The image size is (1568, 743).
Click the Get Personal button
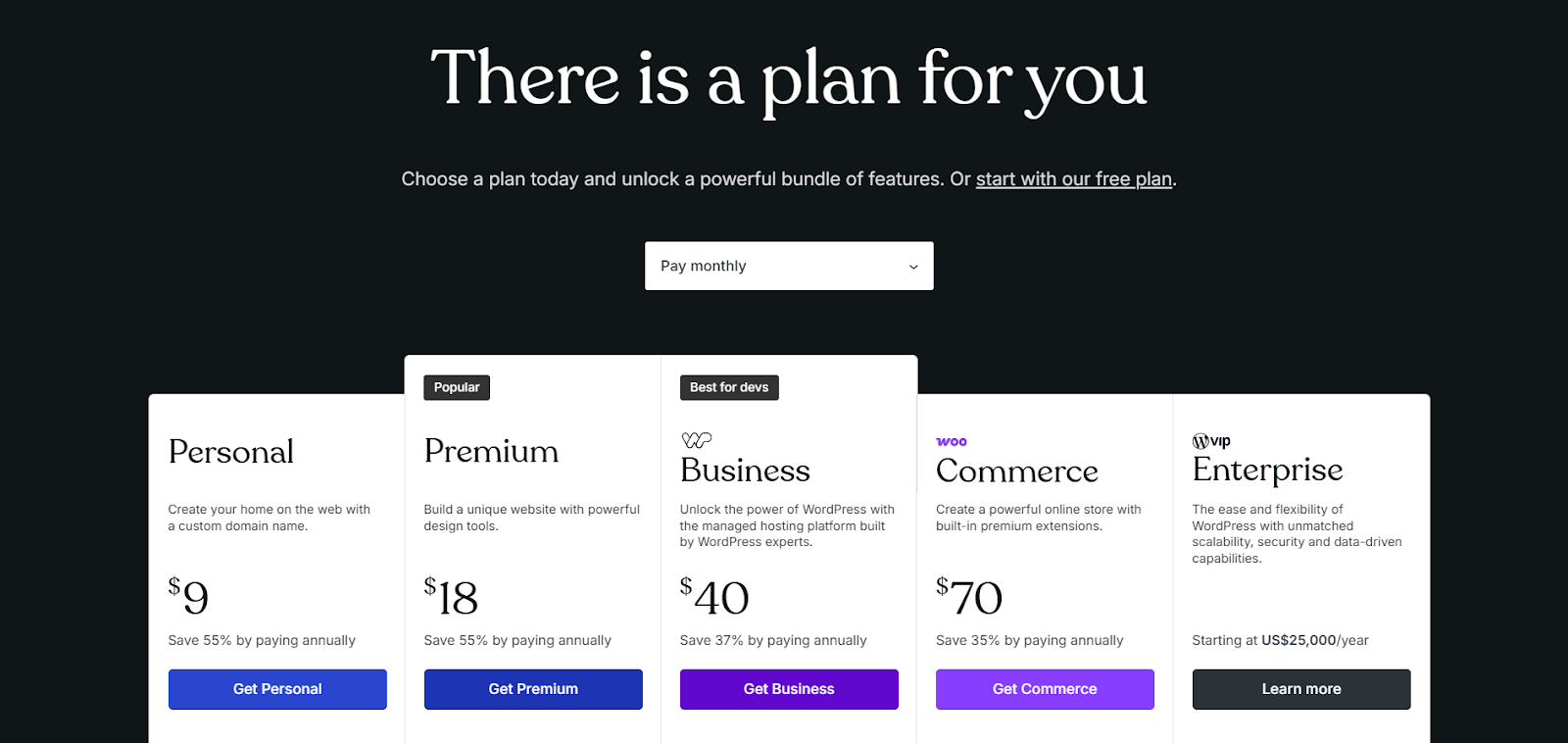tap(277, 688)
